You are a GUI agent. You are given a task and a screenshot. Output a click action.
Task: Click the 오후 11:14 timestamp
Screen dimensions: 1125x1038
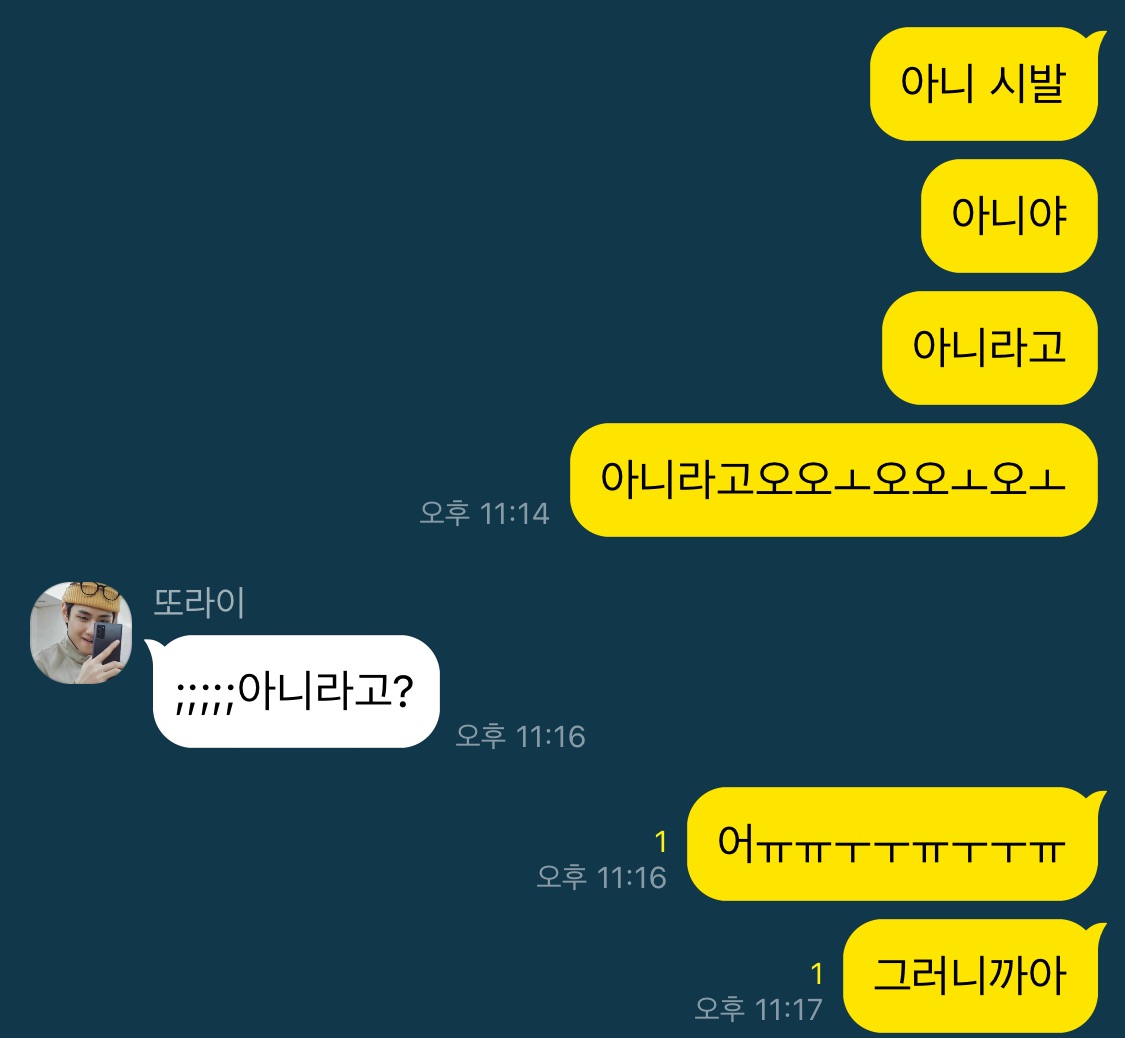[484, 514]
